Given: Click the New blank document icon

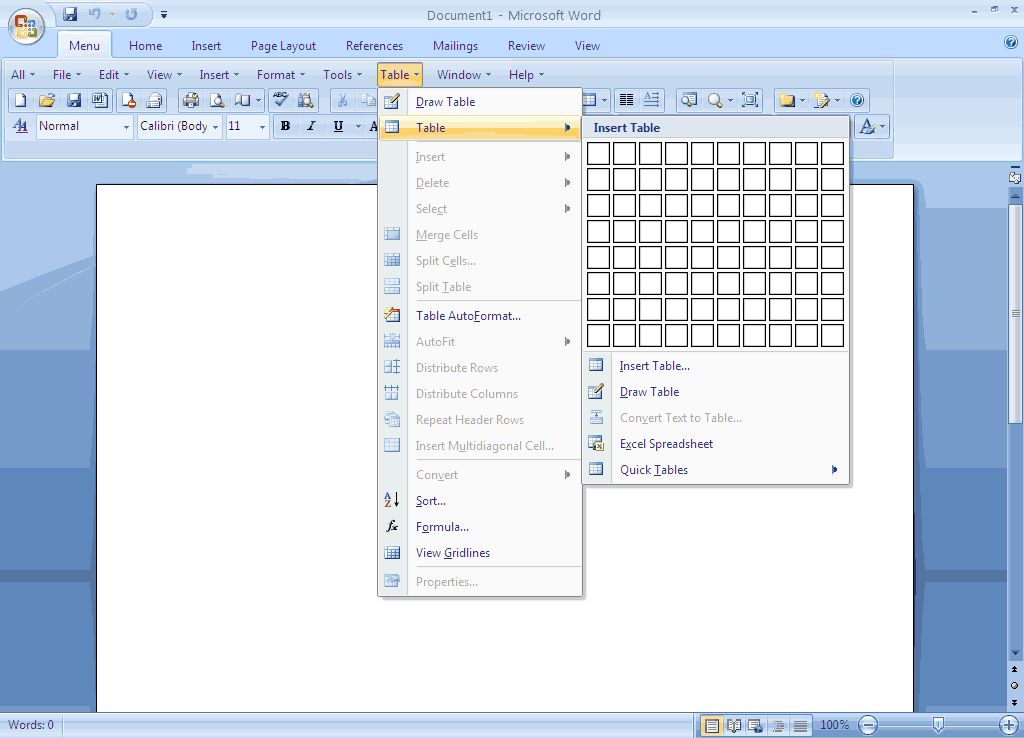Looking at the screenshot, I should pos(19,100).
